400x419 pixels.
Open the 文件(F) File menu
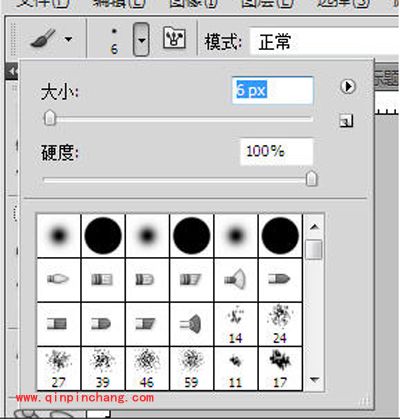[43, 3]
